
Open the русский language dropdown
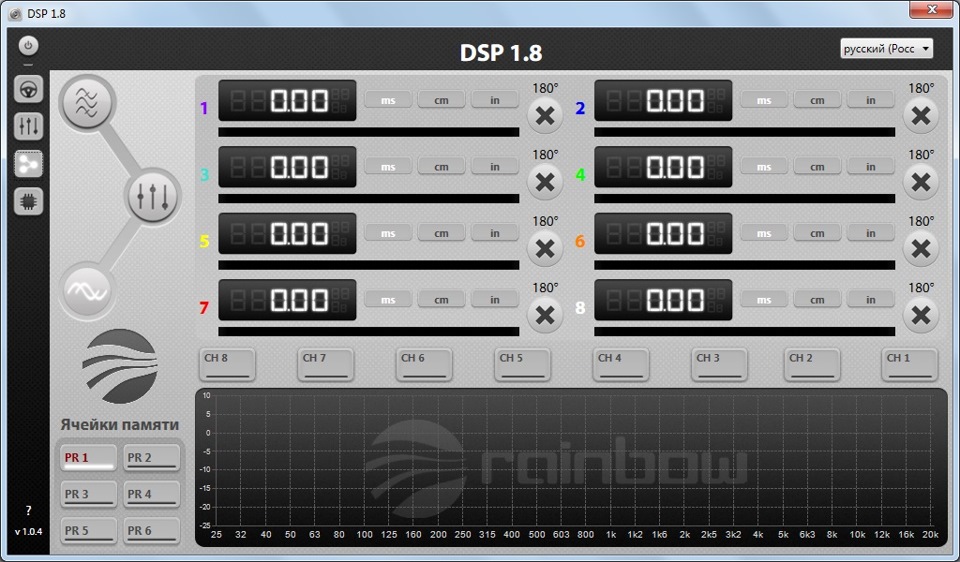(887, 48)
